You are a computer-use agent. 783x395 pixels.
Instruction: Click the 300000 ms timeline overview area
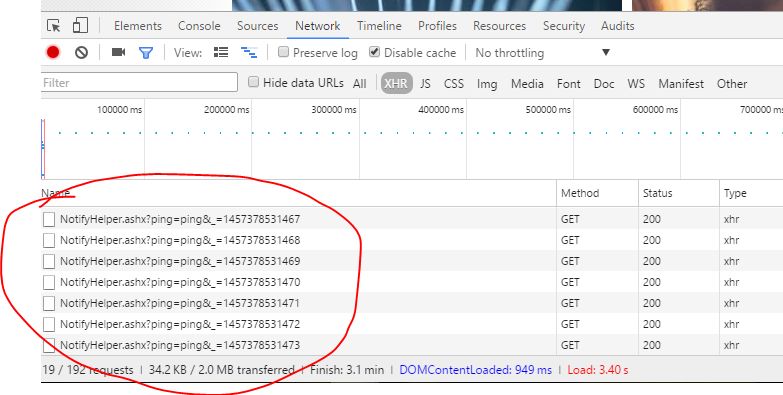coord(305,138)
